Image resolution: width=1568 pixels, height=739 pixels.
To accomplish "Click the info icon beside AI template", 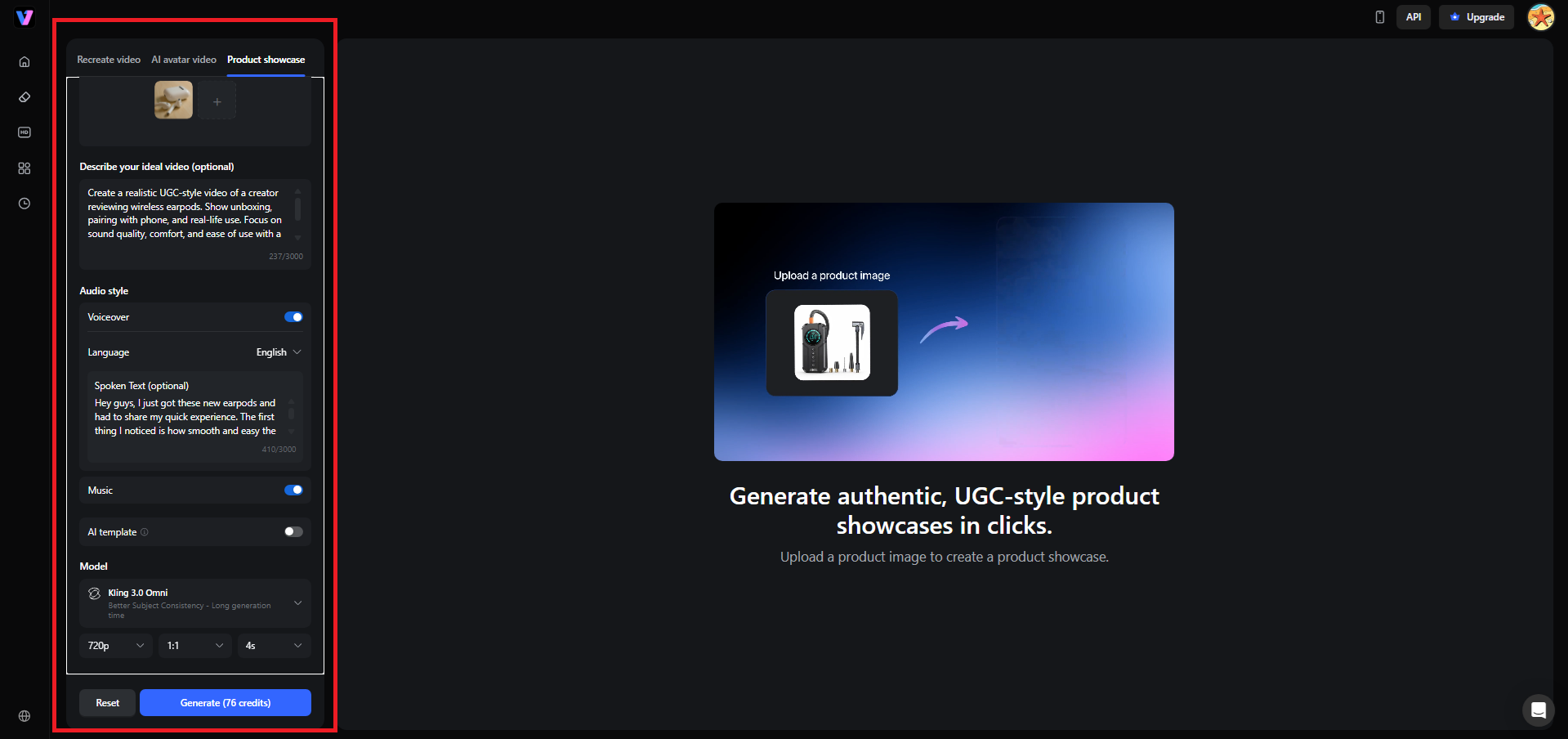I will coord(145,531).
